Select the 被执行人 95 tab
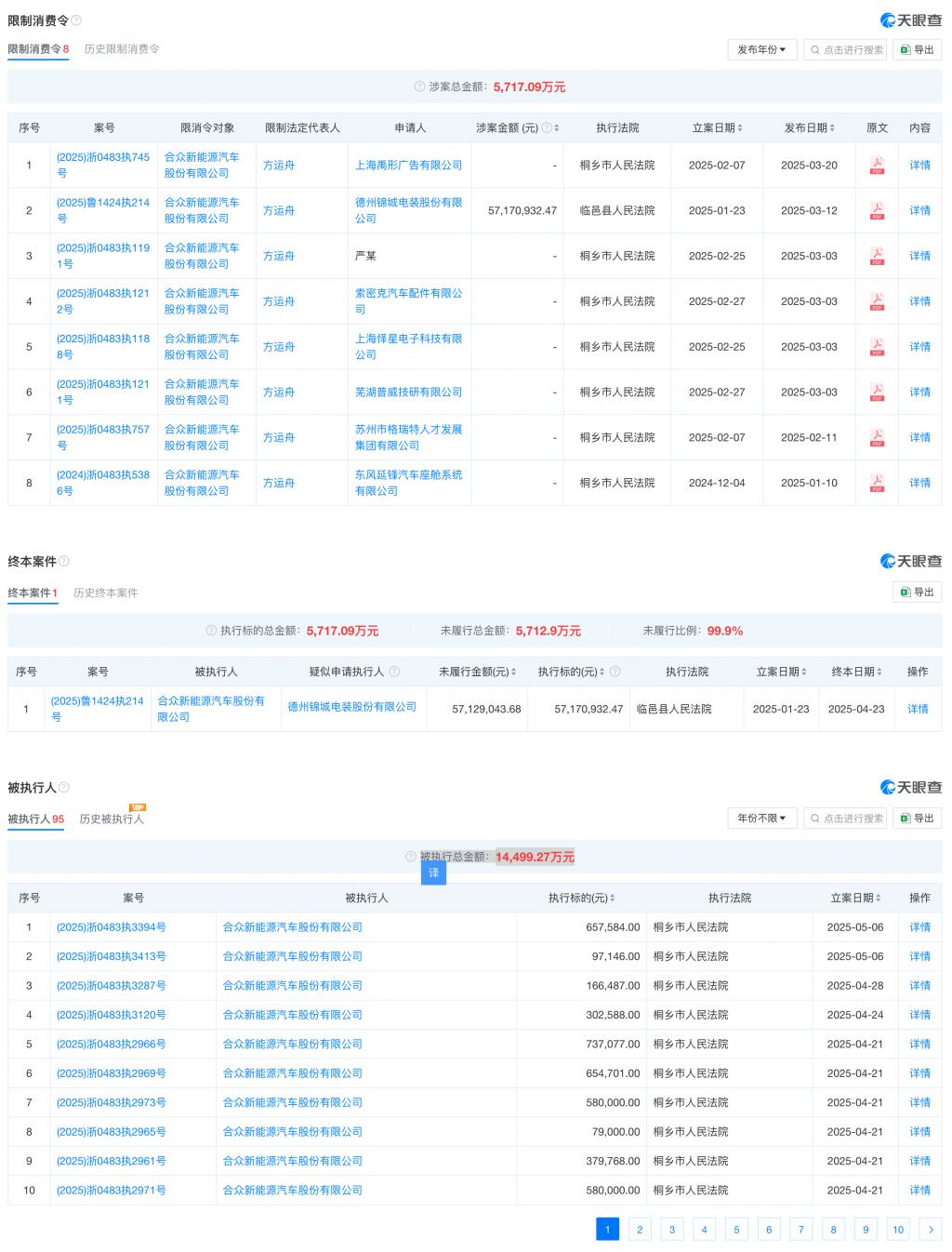 [35, 819]
